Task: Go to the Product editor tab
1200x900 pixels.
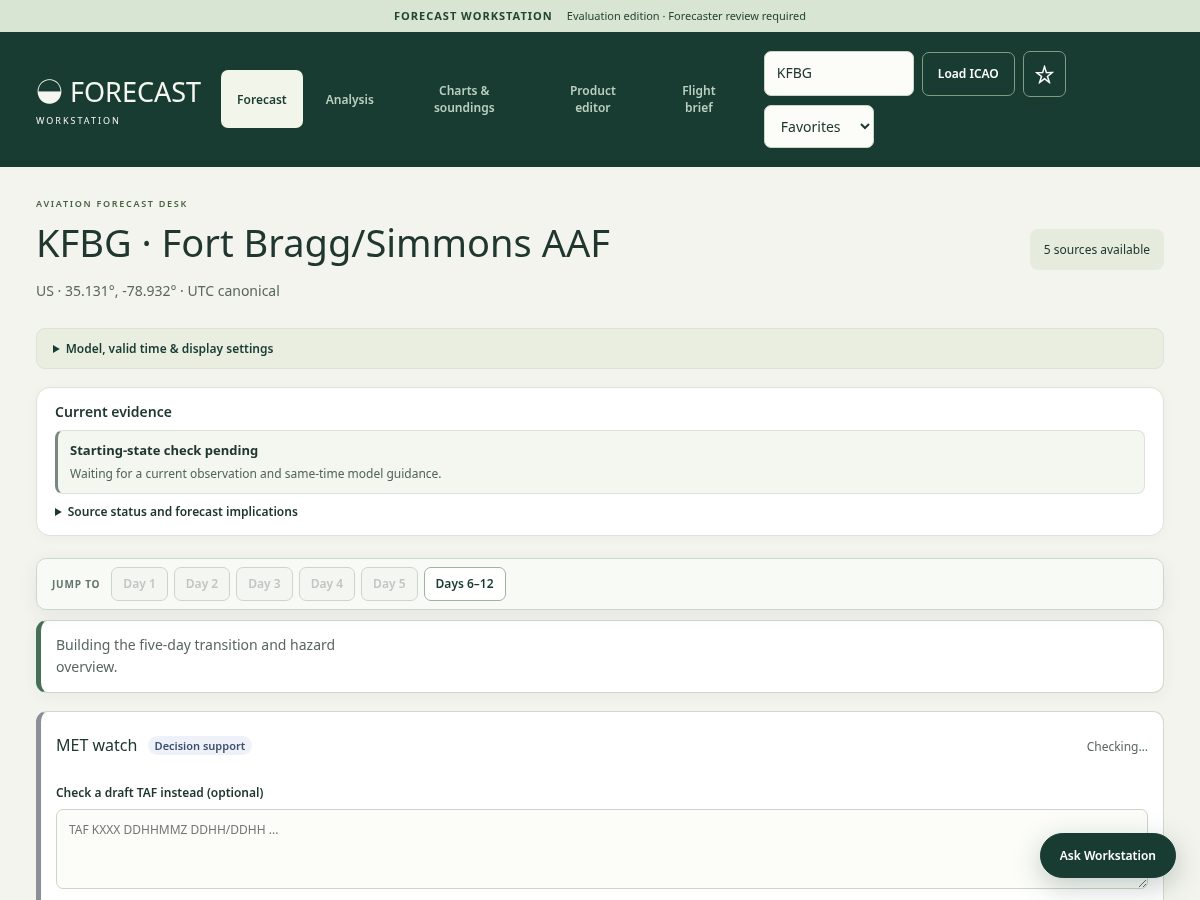Action: (593, 99)
